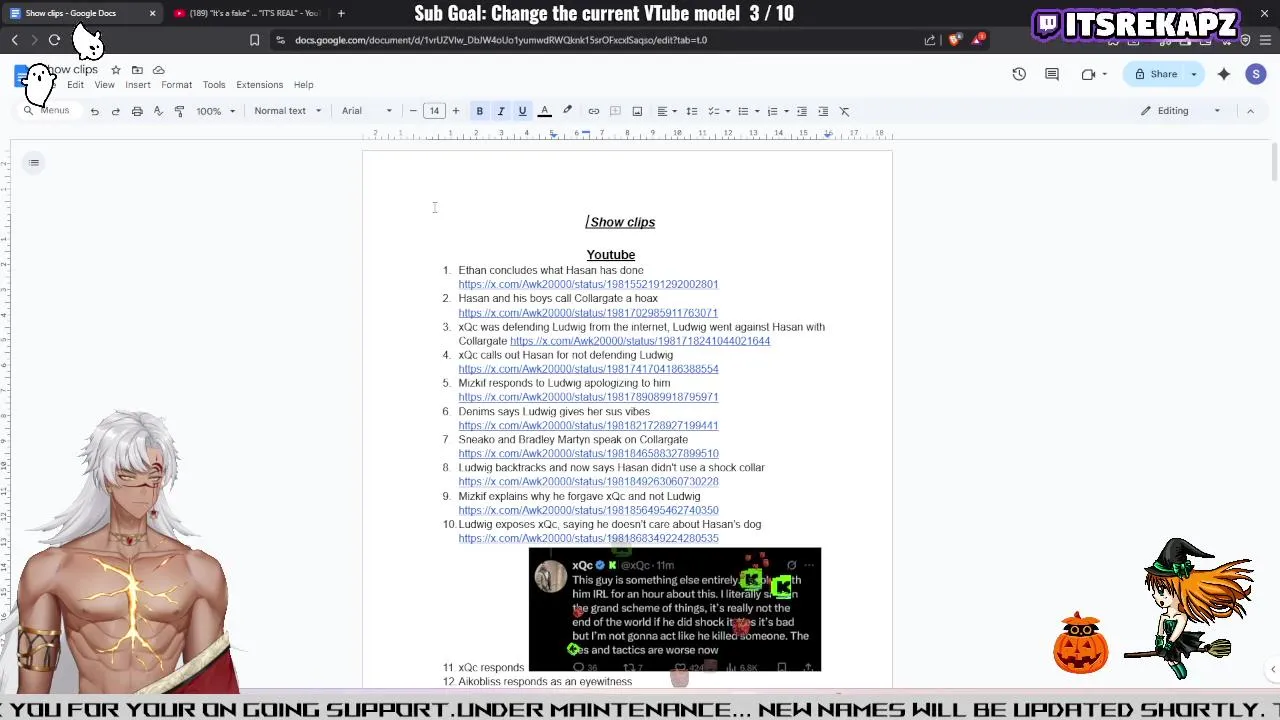Open the Normal text style dropdown

(x=287, y=111)
